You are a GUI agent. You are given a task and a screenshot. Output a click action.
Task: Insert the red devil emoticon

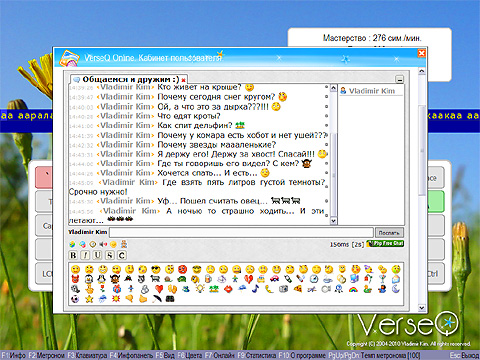[75, 279]
